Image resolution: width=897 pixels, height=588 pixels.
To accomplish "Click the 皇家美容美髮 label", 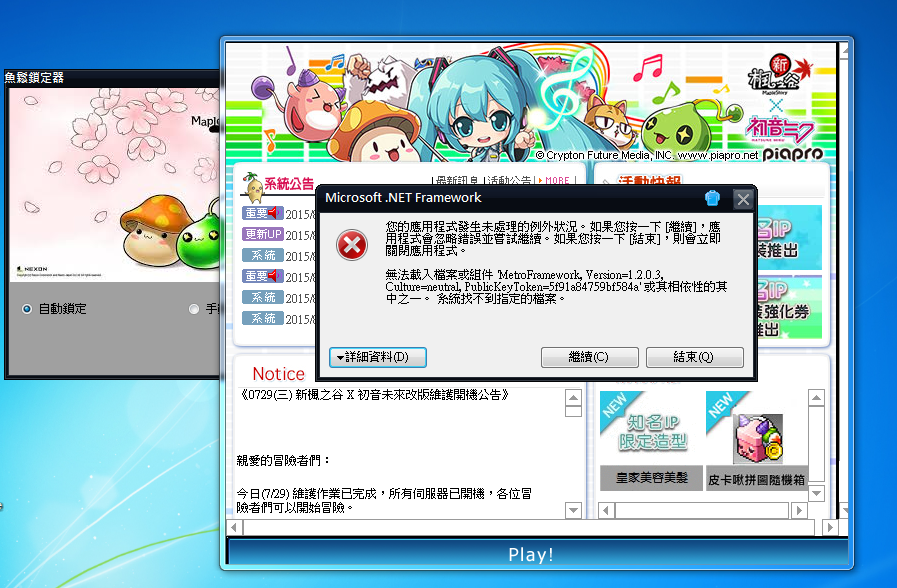I will point(652,478).
